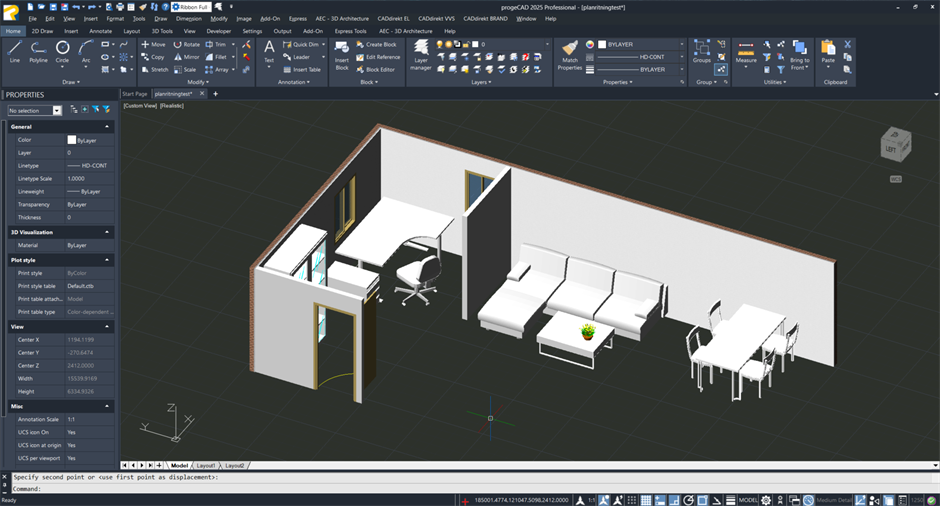Switch to the Annotate ribbon tab

101,31
